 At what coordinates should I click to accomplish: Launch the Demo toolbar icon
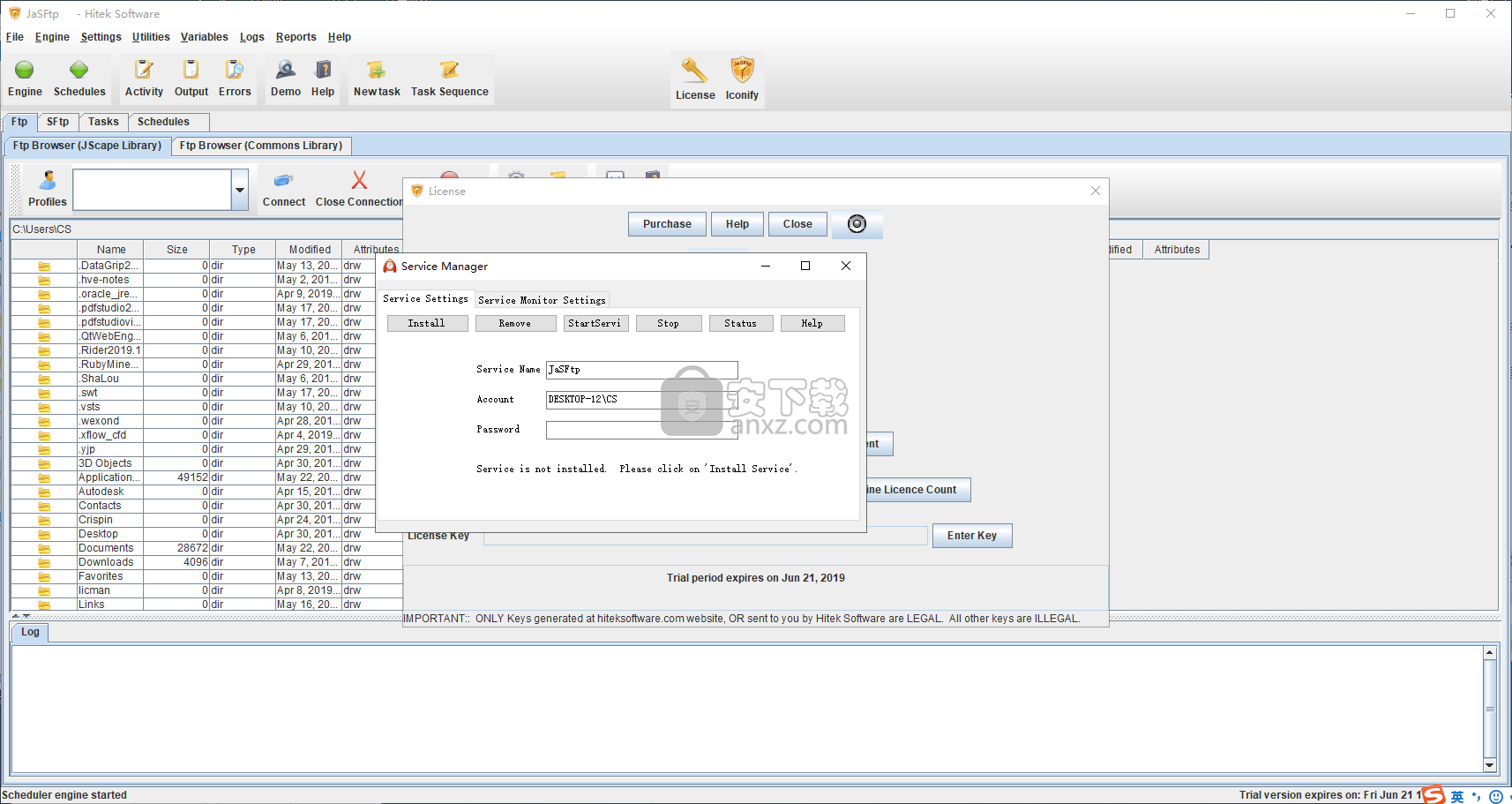[286, 79]
